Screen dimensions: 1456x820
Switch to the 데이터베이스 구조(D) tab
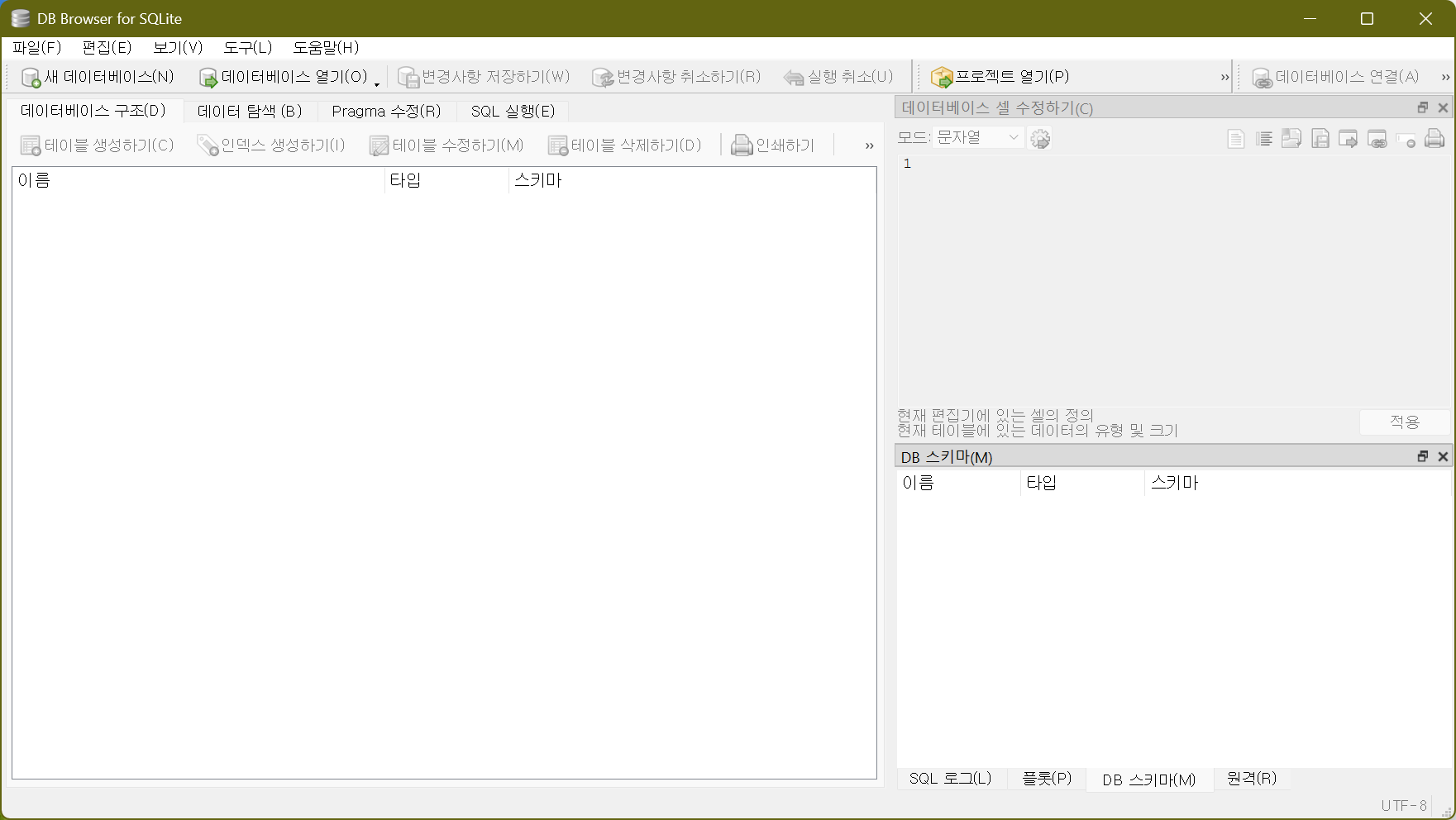tap(93, 111)
